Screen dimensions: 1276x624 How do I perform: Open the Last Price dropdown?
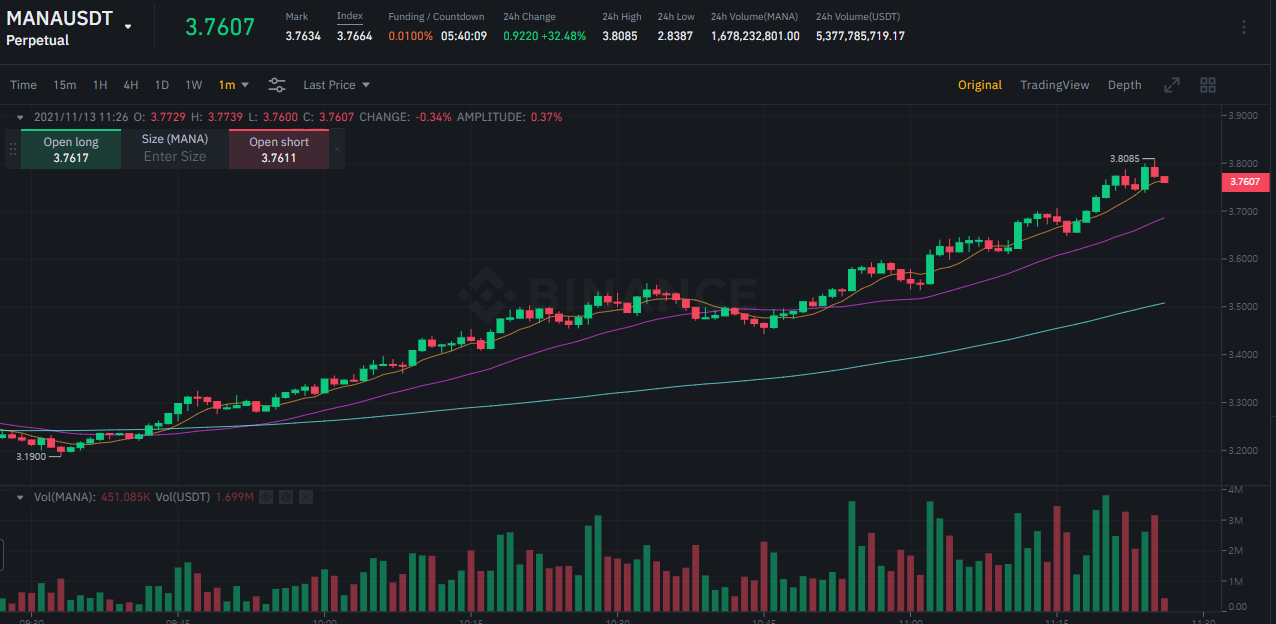point(337,85)
